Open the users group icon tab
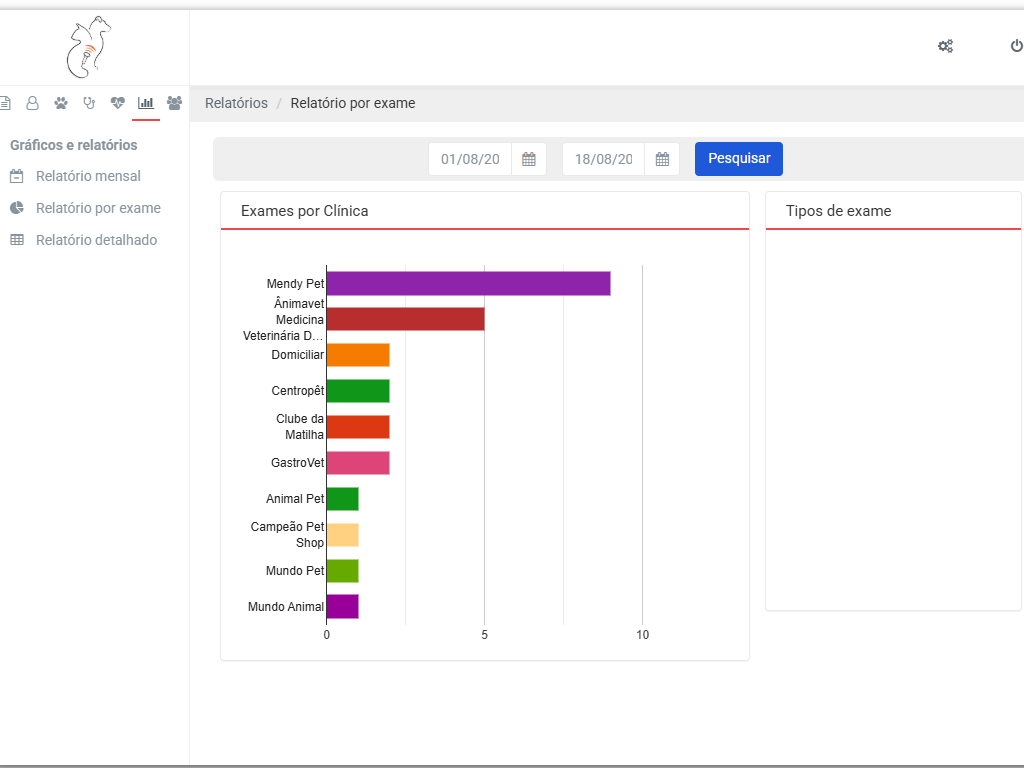Screen dimensions: 1024x768 click(x=175, y=103)
